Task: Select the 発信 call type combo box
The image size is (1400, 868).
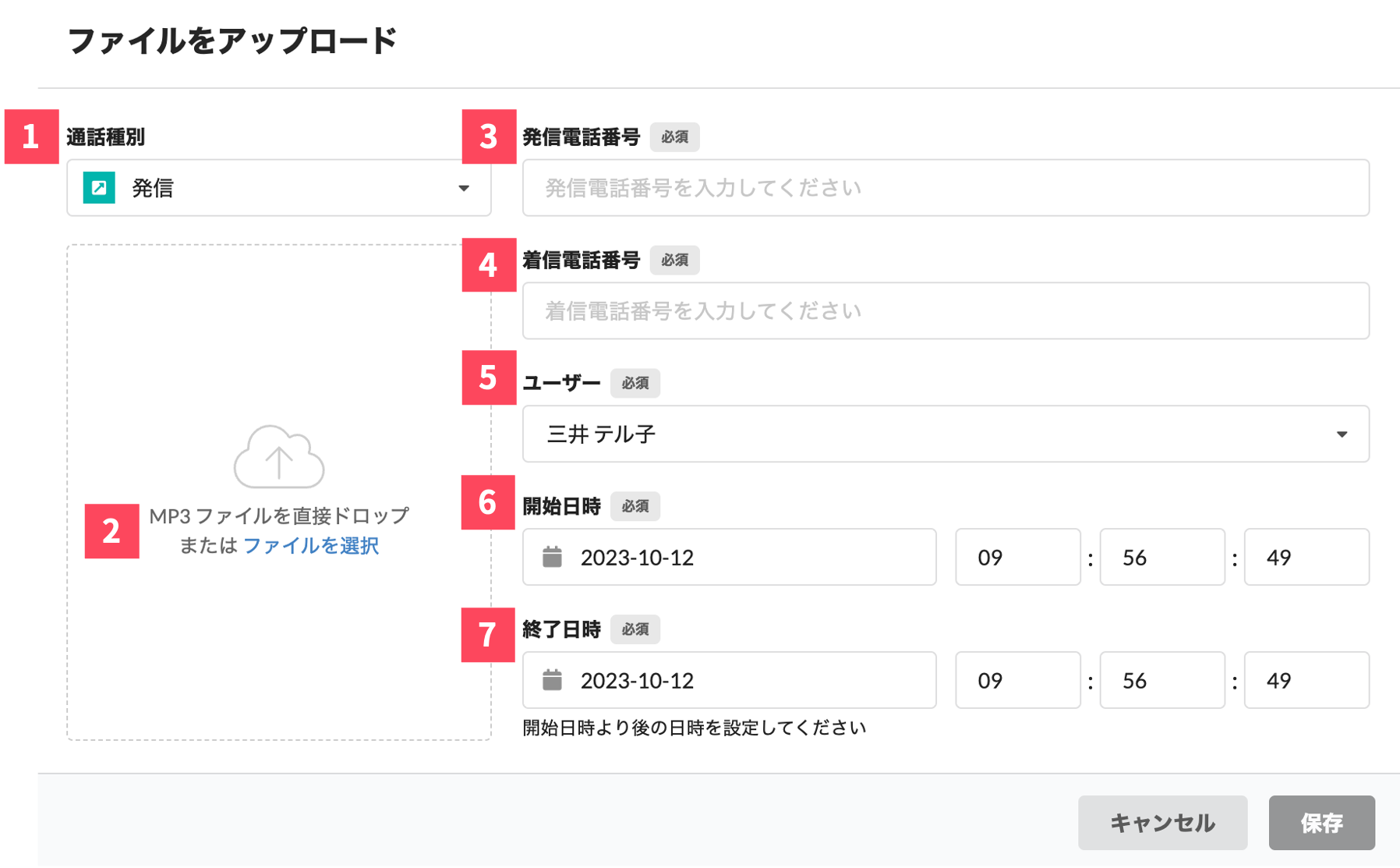Action: 279,188
